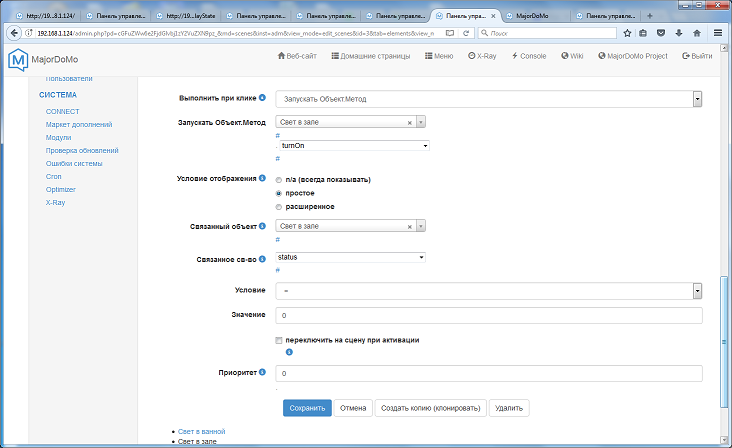This screenshot has width=732, height=448.
Task: Open Связанный объект dropdown arrow
Action: point(421,226)
